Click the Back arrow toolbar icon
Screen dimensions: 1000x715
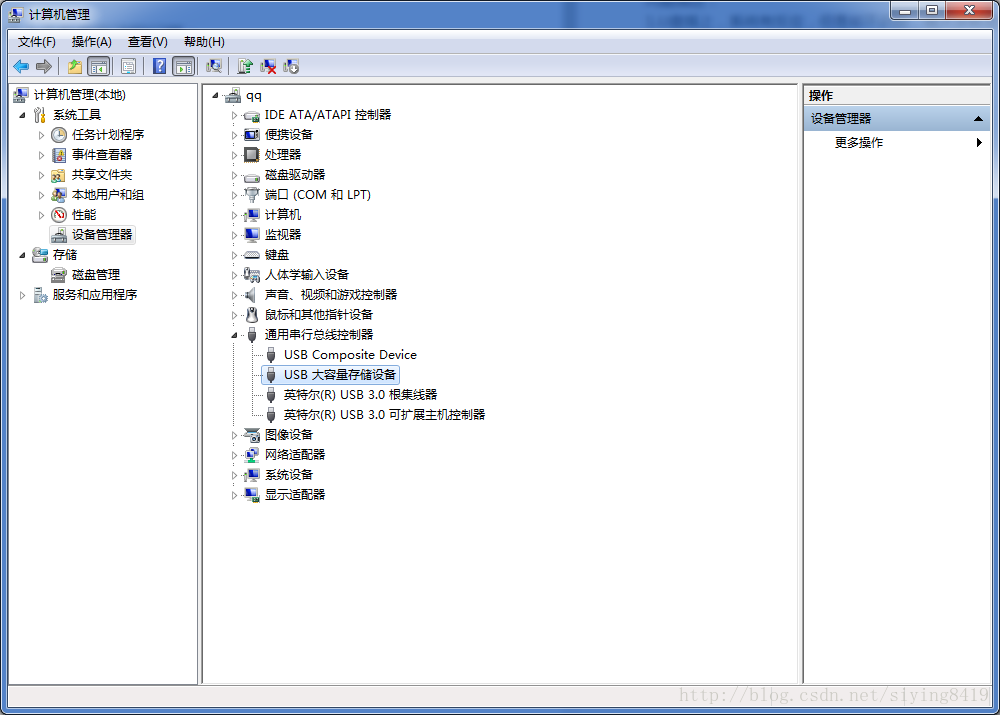tap(21, 66)
